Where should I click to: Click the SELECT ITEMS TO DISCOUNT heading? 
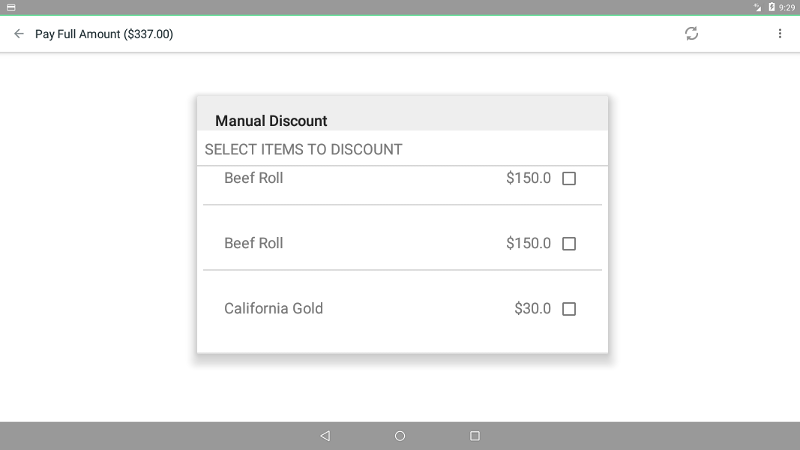(x=304, y=149)
